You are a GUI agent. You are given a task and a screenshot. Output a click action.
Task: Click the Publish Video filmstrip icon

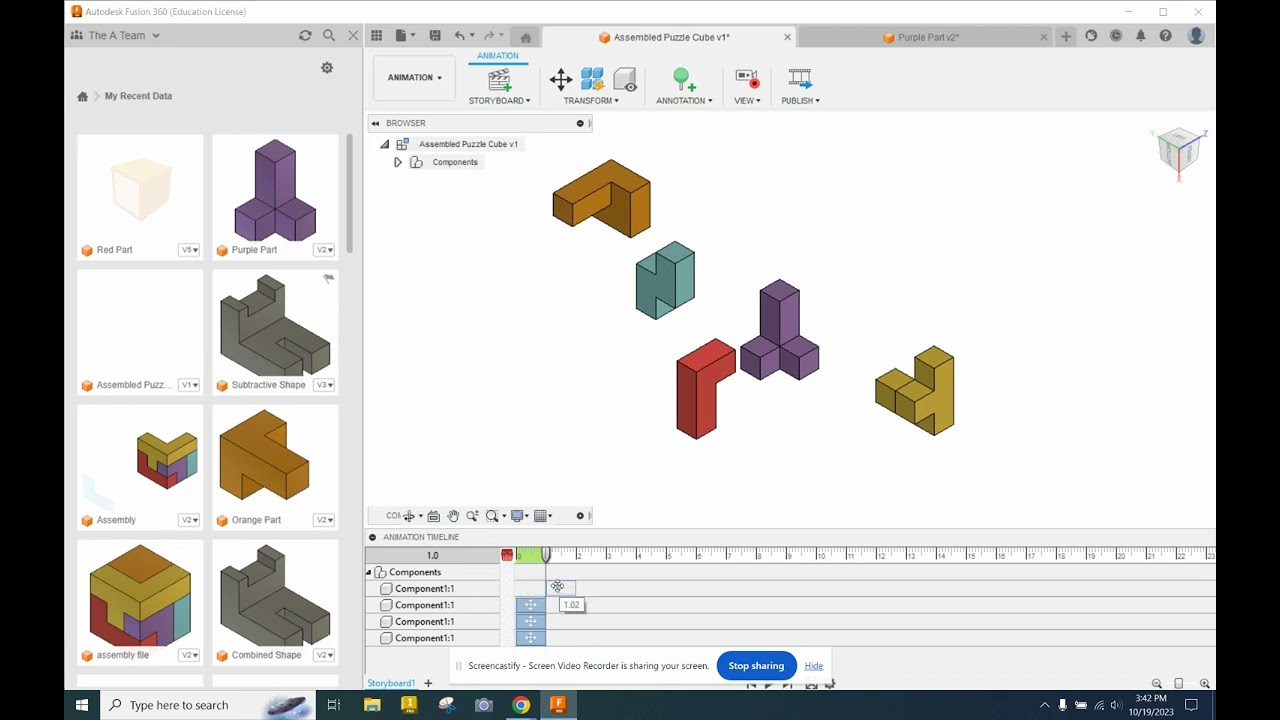pos(800,79)
